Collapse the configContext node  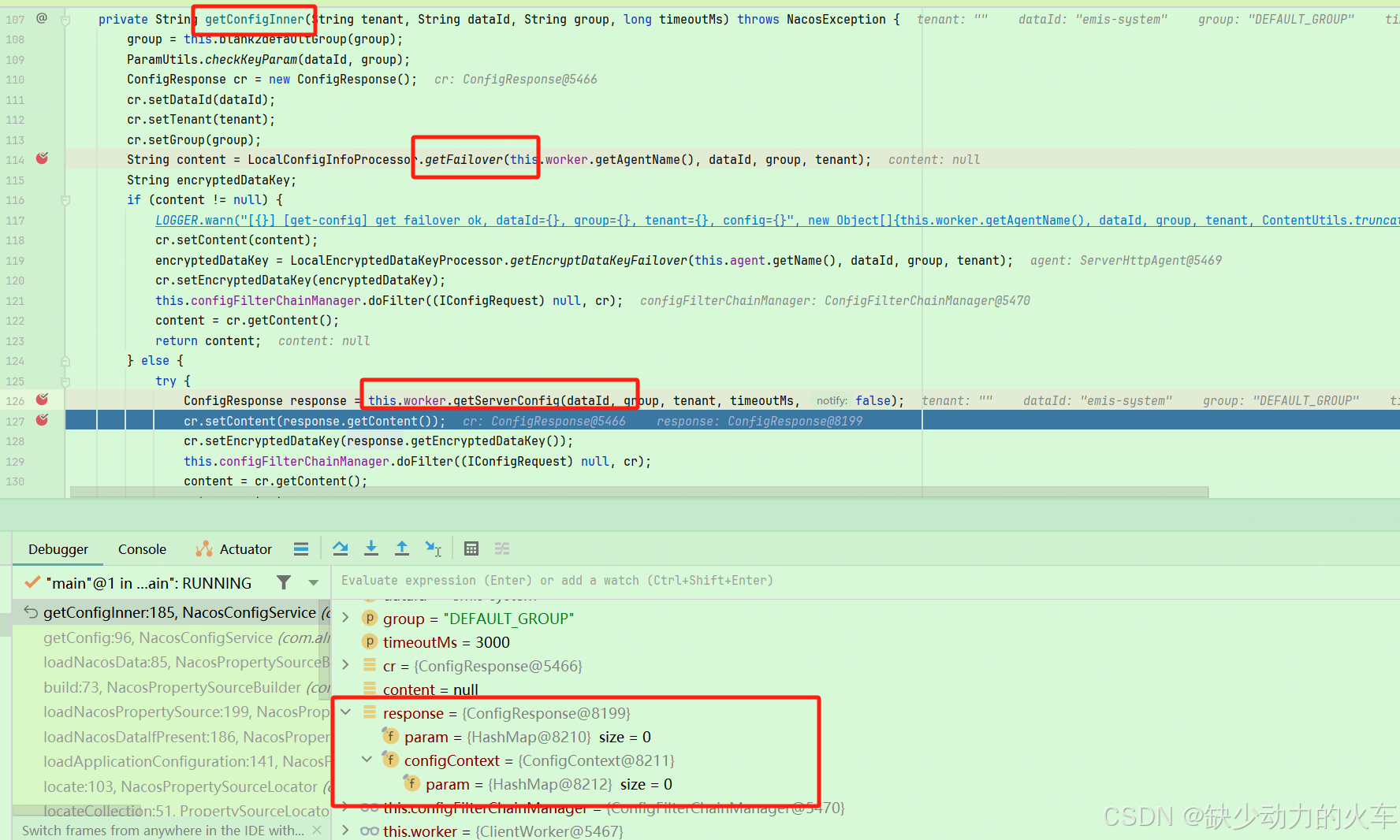[367, 760]
